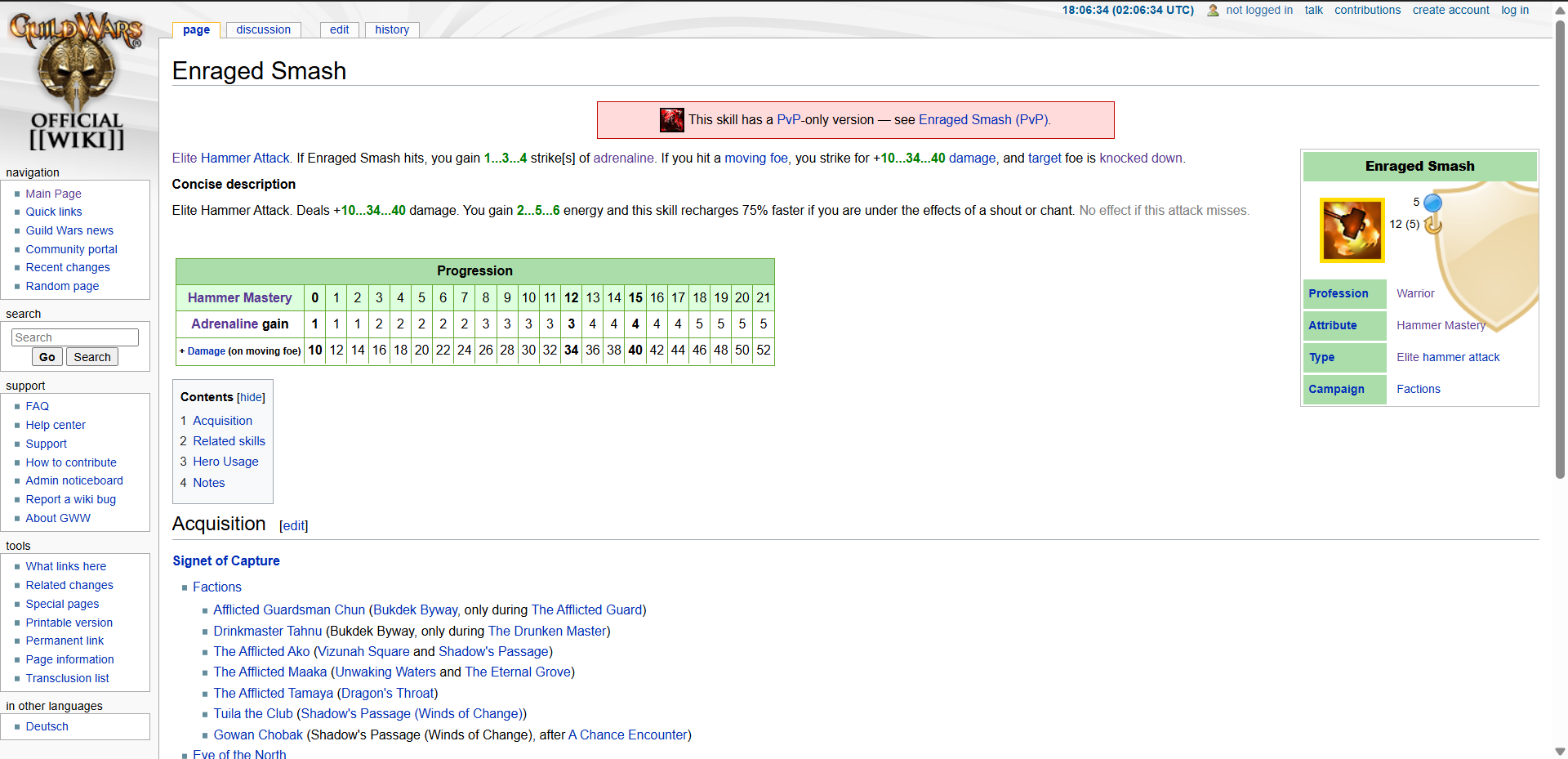Open How to contribute
This screenshot has width=1568, height=759.
point(71,462)
